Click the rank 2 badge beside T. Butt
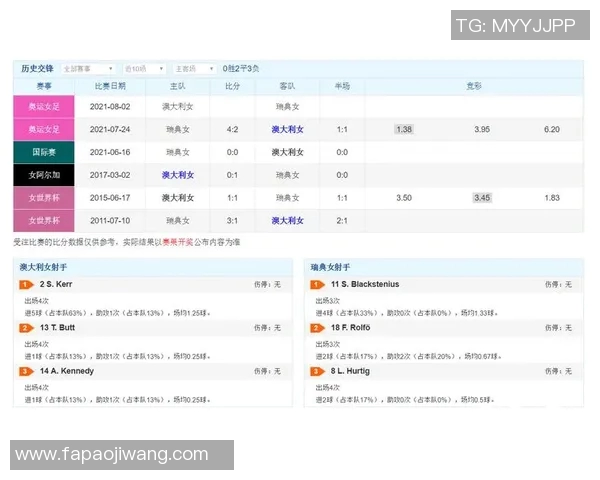Viewport: 600px width, 480px height. click(25, 327)
